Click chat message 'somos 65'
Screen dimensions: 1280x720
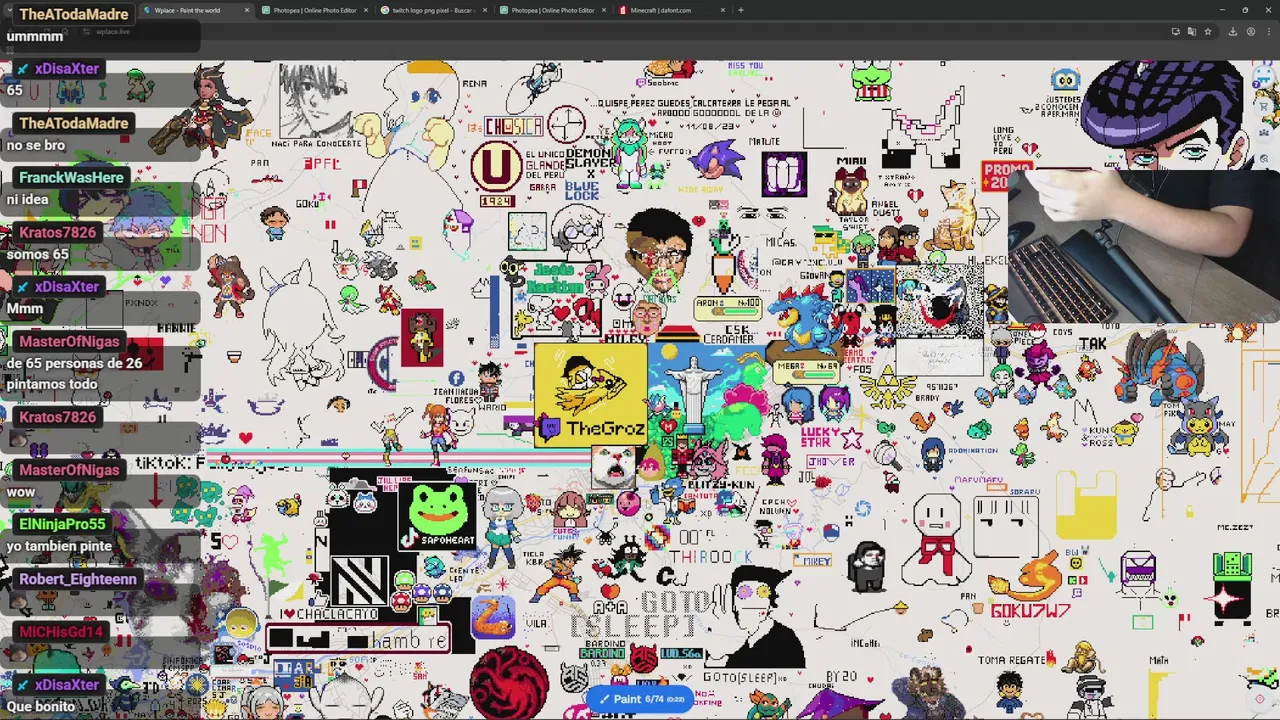(37, 254)
